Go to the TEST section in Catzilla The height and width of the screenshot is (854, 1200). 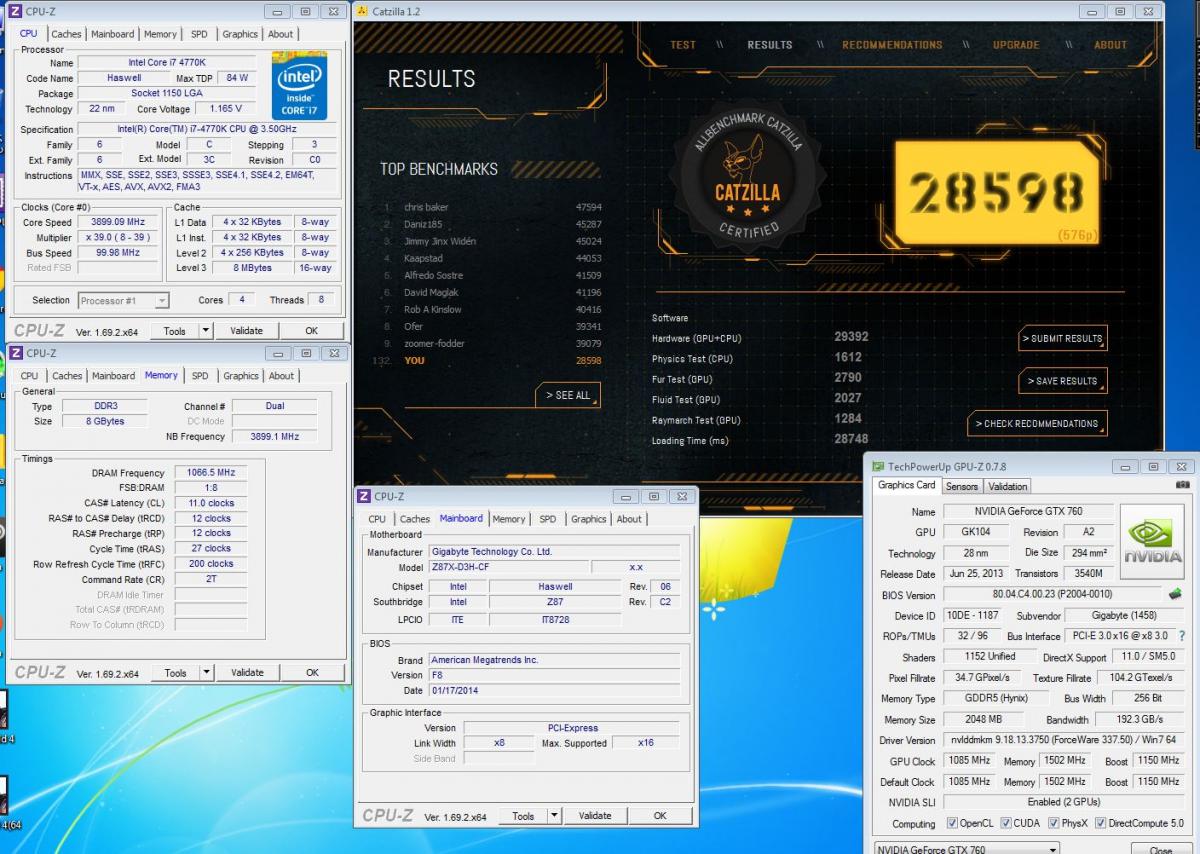coord(683,45)
